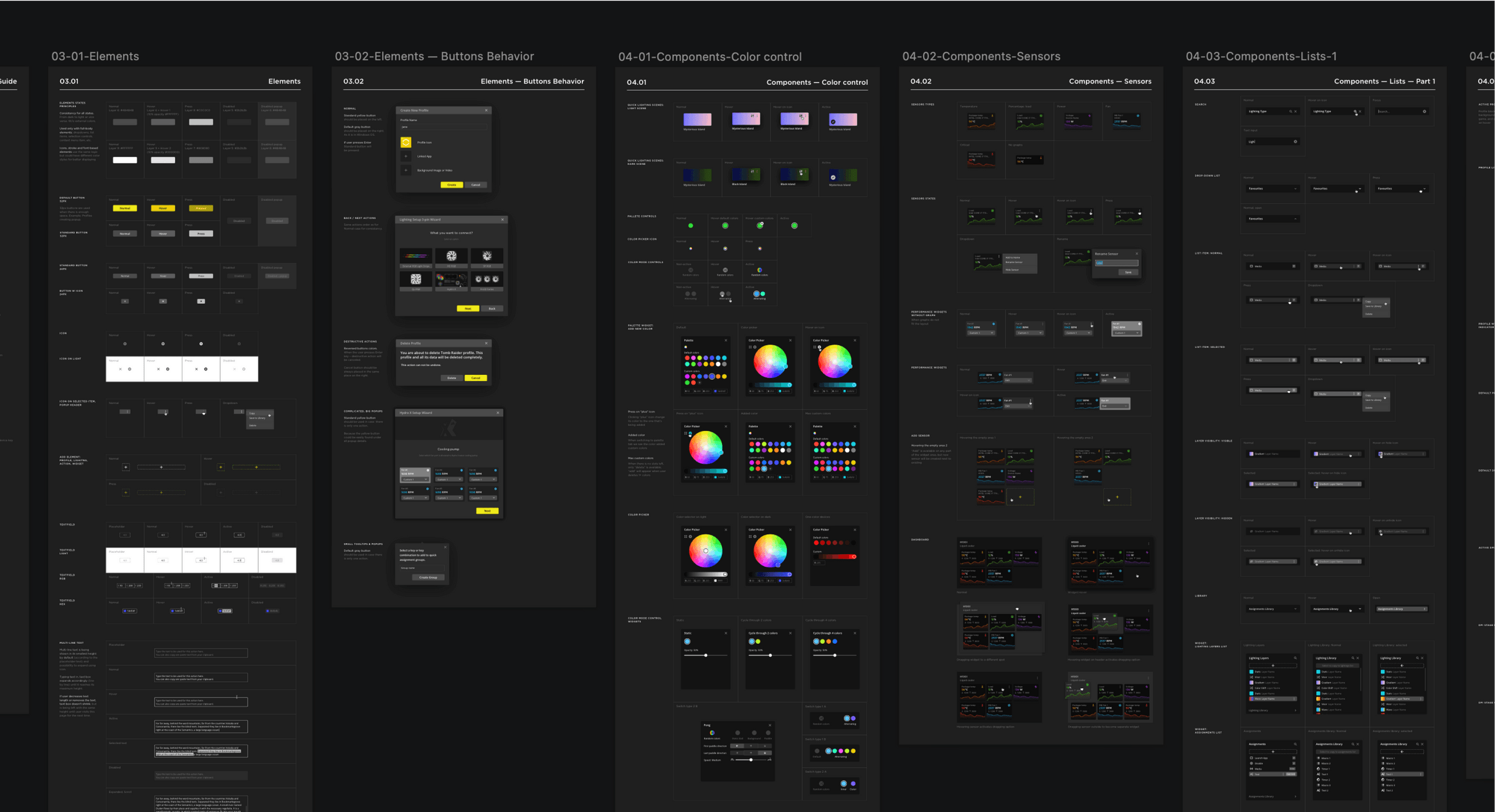Click Pressed yellow default button in Elements
The image size is (1495, 812).
click(x=201, y=208)
